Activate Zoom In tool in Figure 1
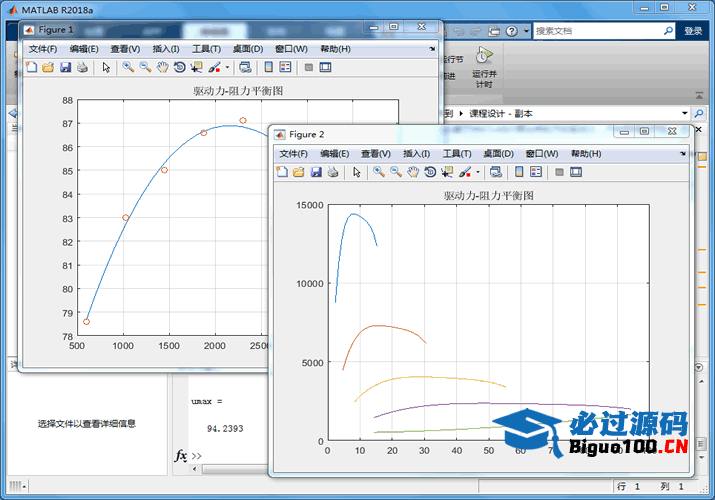715x500 pixels. coord(128,67)
